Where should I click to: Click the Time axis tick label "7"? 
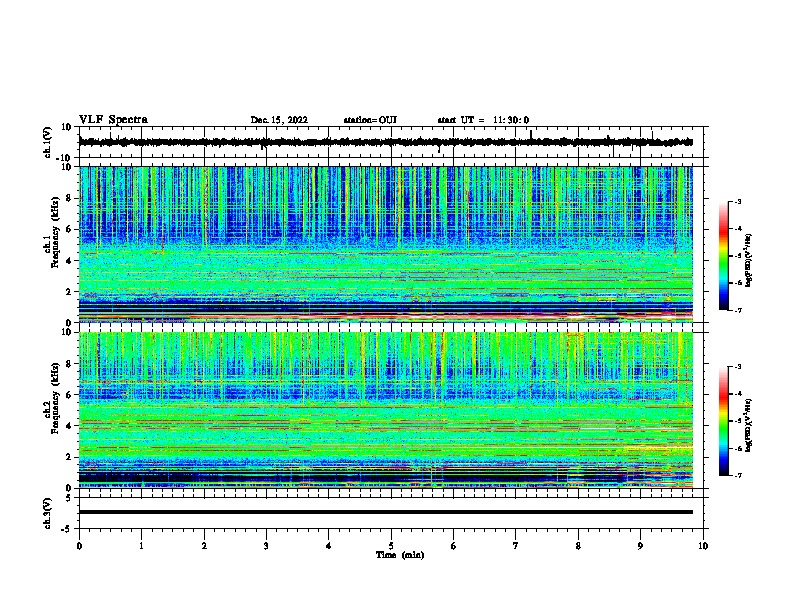(x=516, y=545)
